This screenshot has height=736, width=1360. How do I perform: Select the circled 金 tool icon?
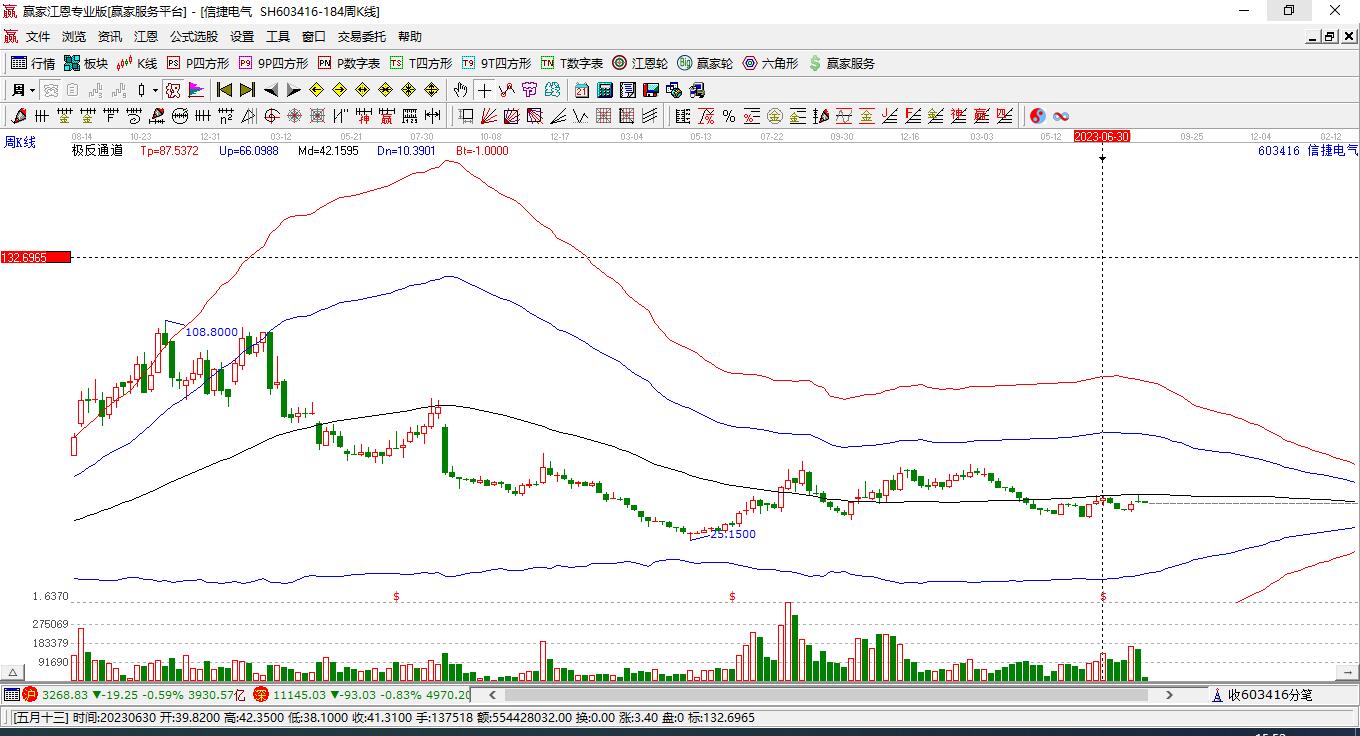pos(775,116)
